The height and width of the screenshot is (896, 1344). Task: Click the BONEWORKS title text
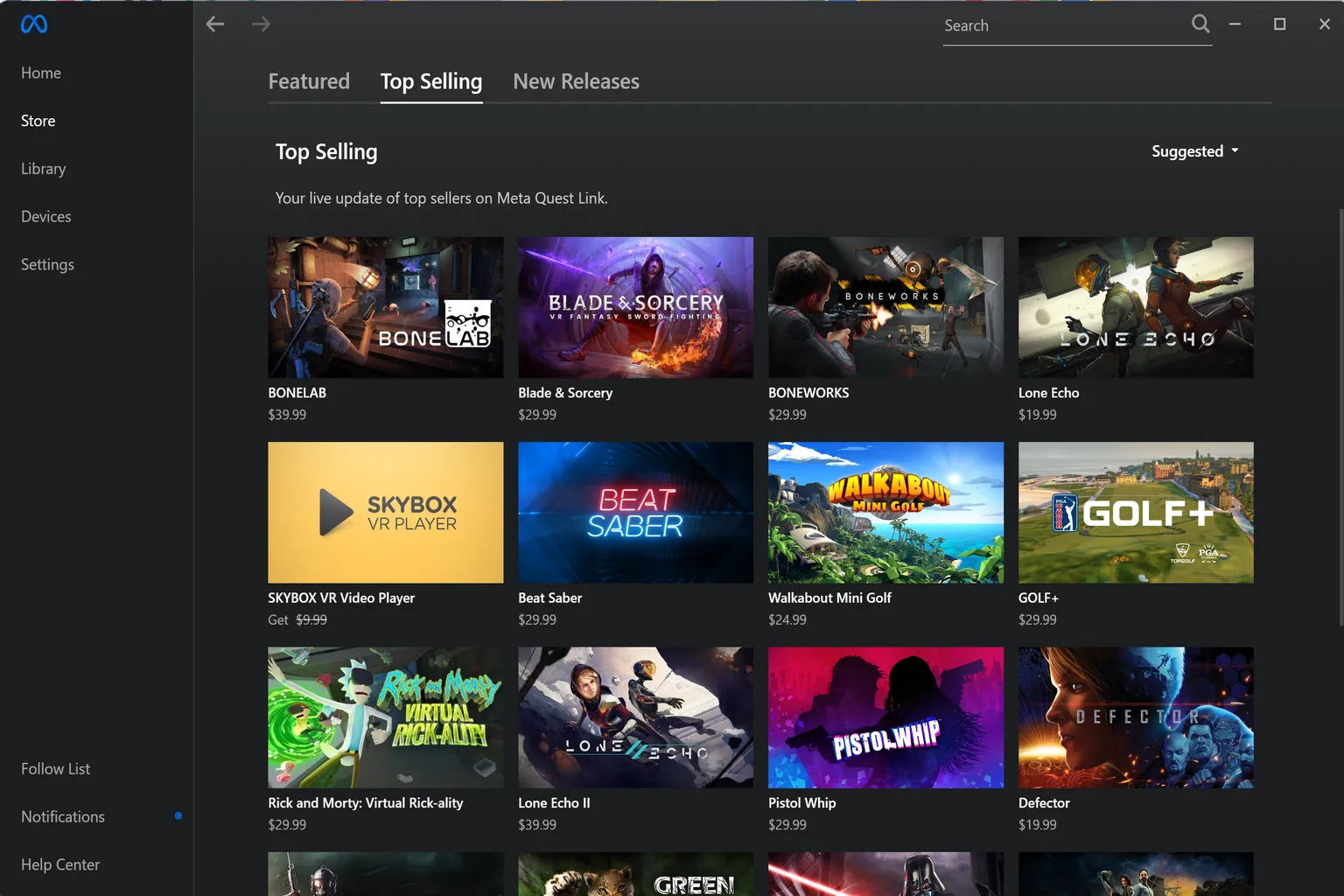[808, 393]
